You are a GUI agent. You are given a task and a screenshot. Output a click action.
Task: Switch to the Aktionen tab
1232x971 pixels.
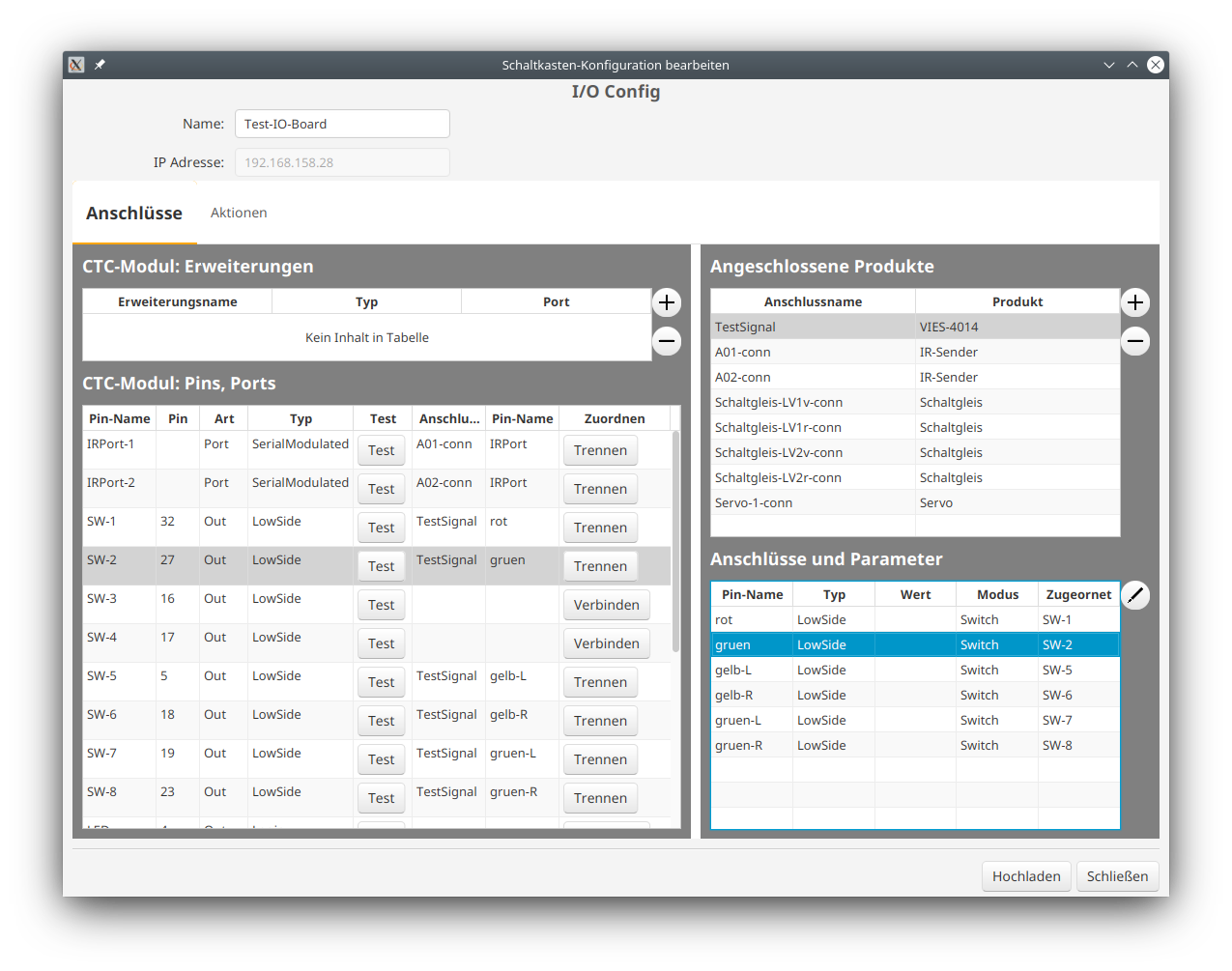click(x=239, y=213)
